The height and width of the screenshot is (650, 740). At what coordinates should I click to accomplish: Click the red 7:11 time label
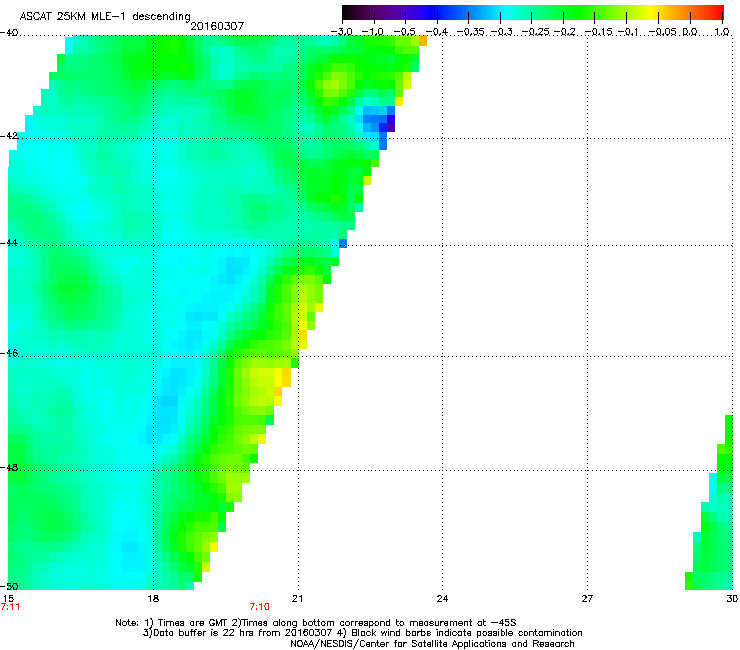tap(10, 607)
